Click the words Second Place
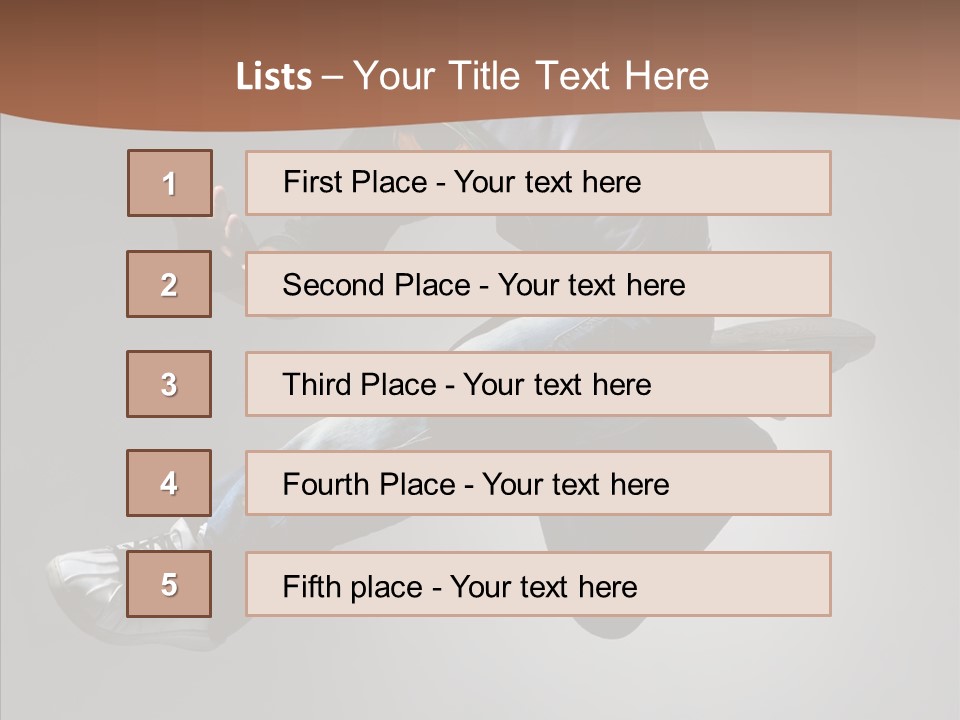This screenshot has width=960, height=720. pyautogui.click(x=377, y=285)
